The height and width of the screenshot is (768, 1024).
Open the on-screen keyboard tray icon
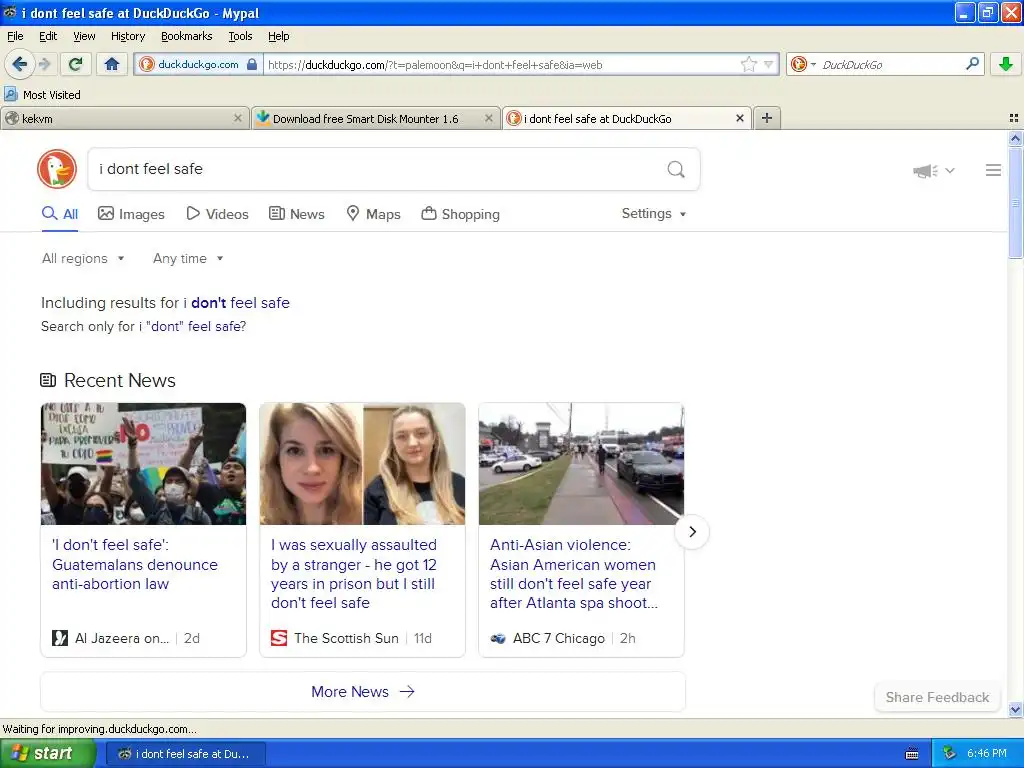click(x=912, y=754)
